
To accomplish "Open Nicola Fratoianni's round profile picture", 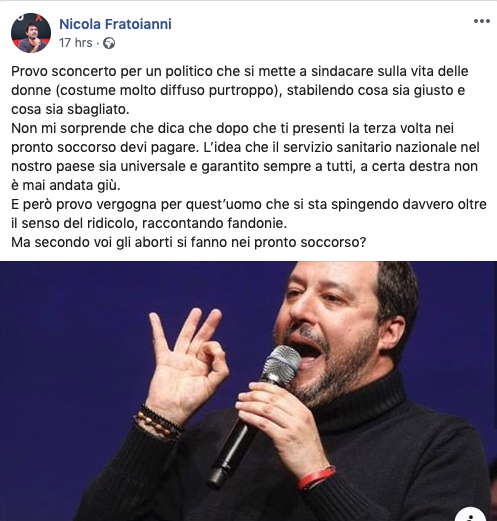I will (31, 33).
